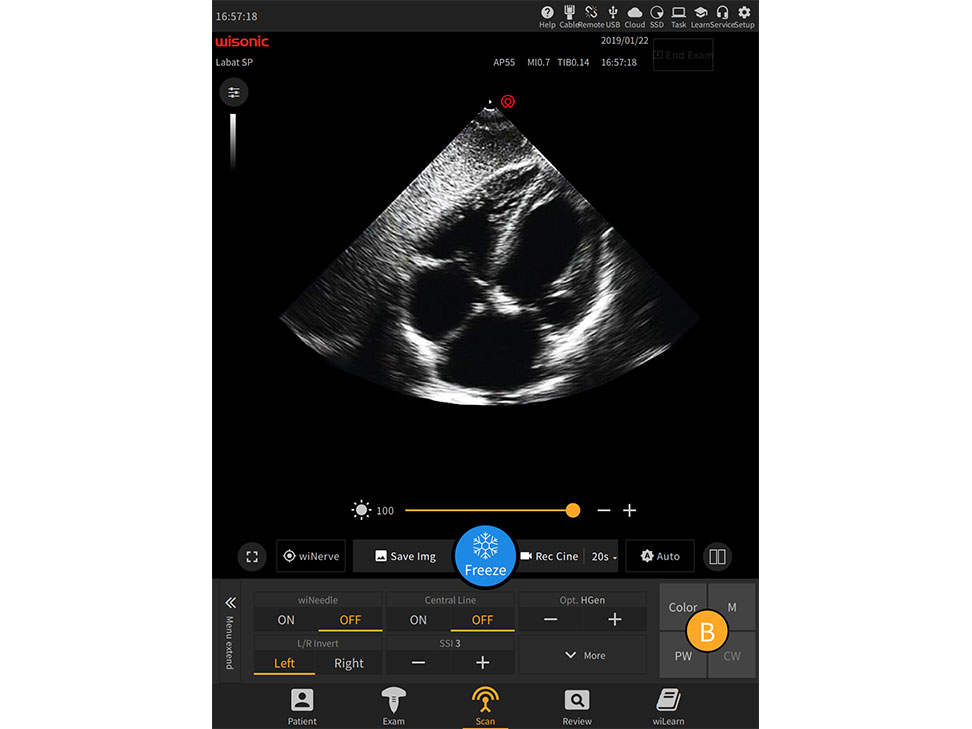Open the 20s cine duration dropdown
The width and height of the screenshot is (972, 729).
coord(603,556)
